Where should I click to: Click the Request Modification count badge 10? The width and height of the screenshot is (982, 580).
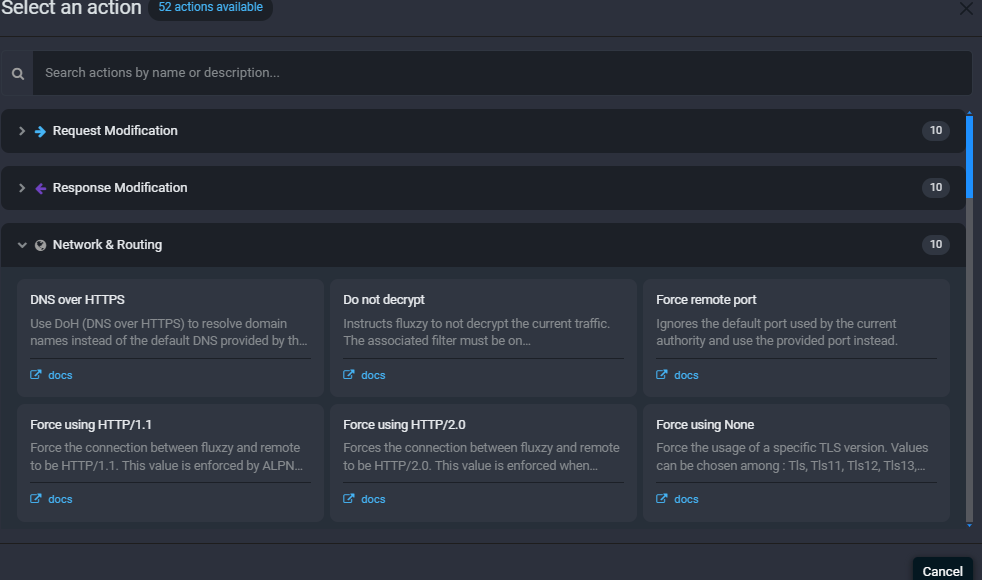(x=936, y=130)
